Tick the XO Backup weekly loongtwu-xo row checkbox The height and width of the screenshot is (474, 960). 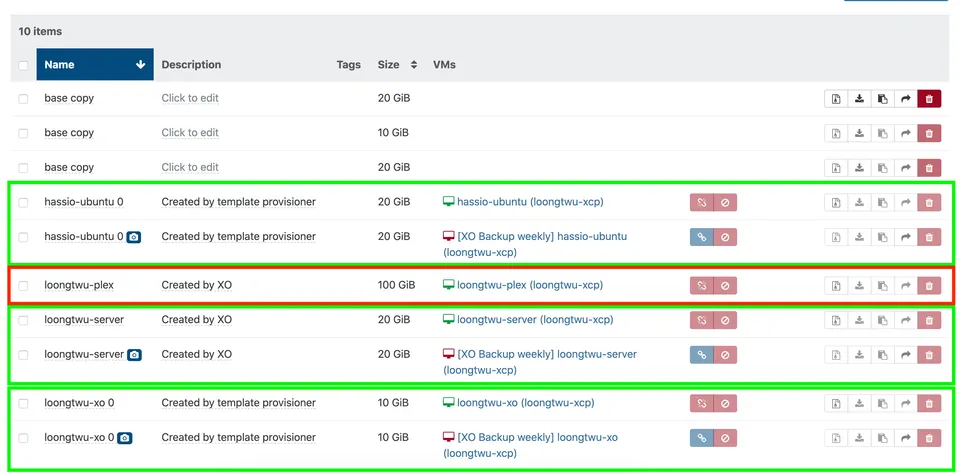(x=23, y=438)
